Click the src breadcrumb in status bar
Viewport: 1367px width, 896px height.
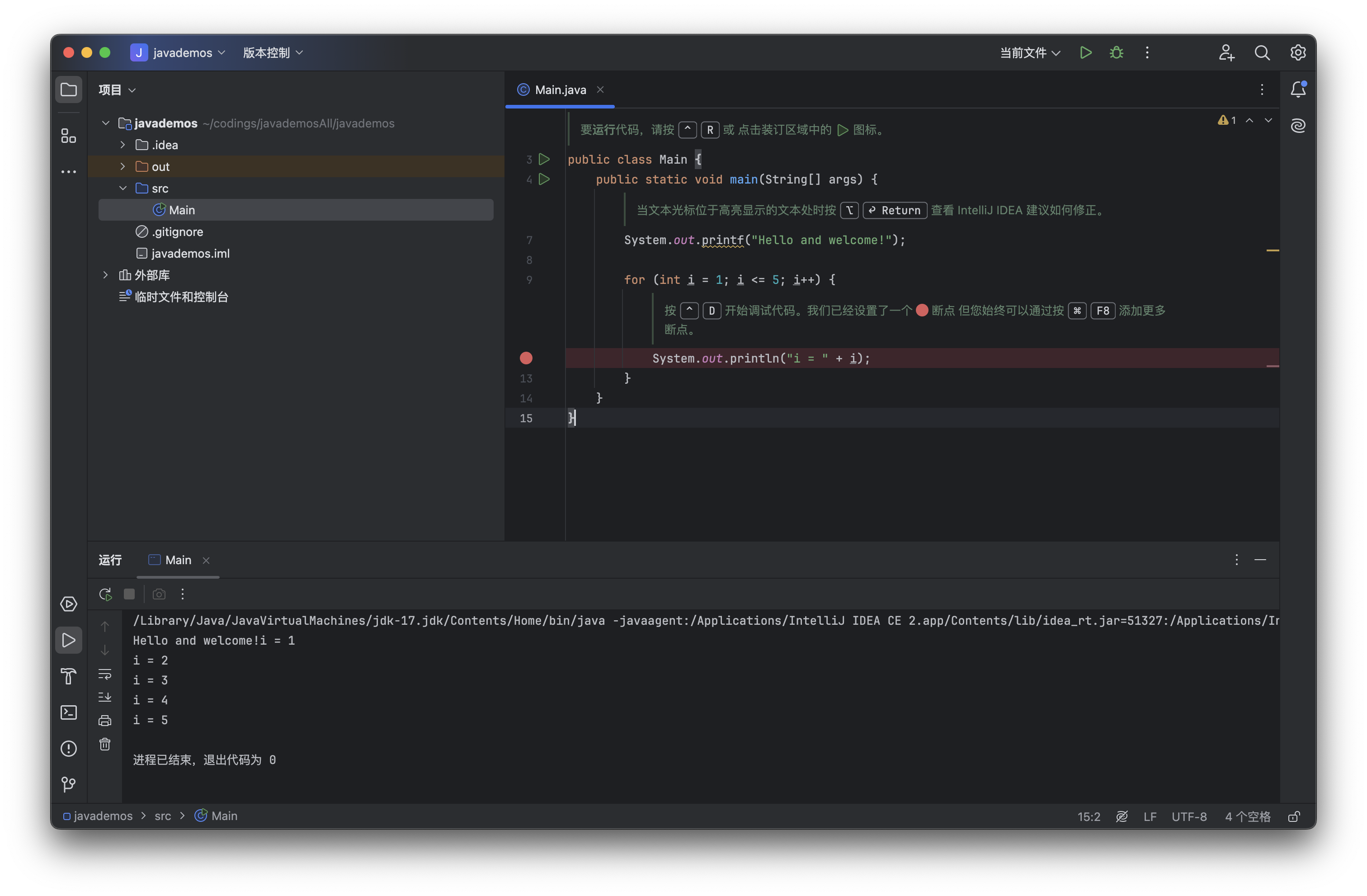click(x=163, y=816)
